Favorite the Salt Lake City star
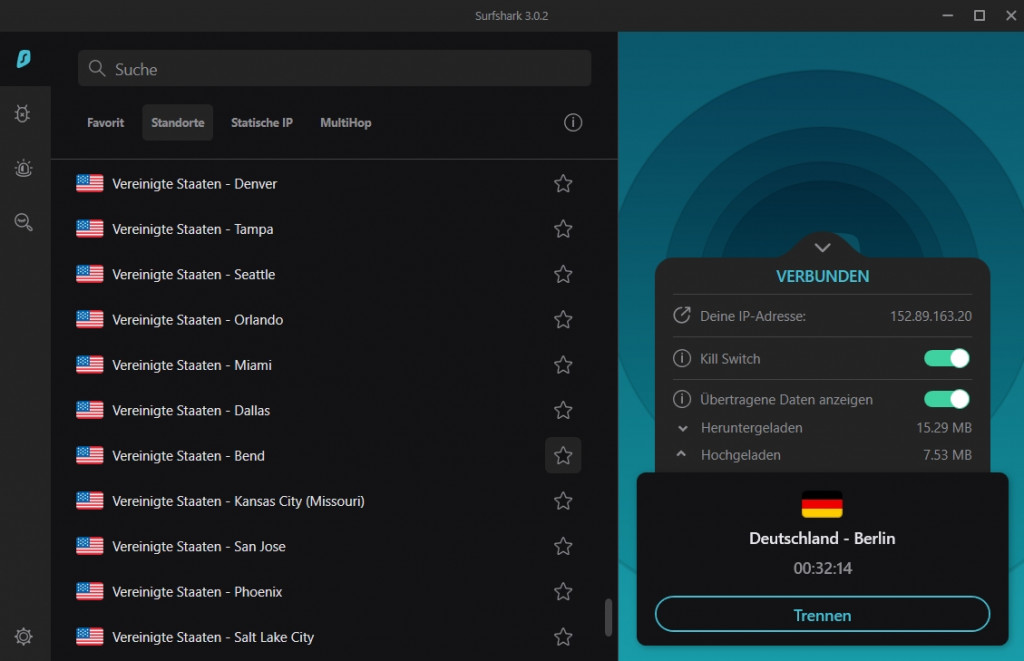 [x=563, y=637]
